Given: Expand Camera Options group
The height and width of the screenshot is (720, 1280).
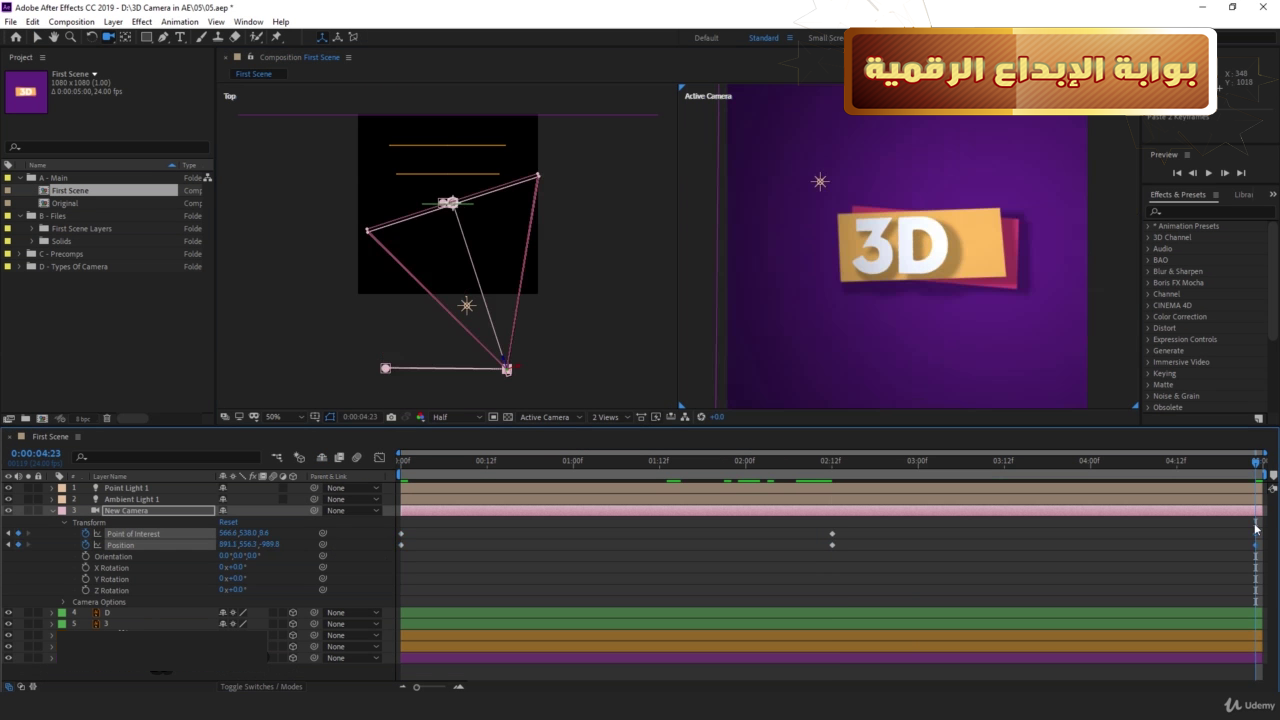Looking at the screenshot, I should coord(65,602).
